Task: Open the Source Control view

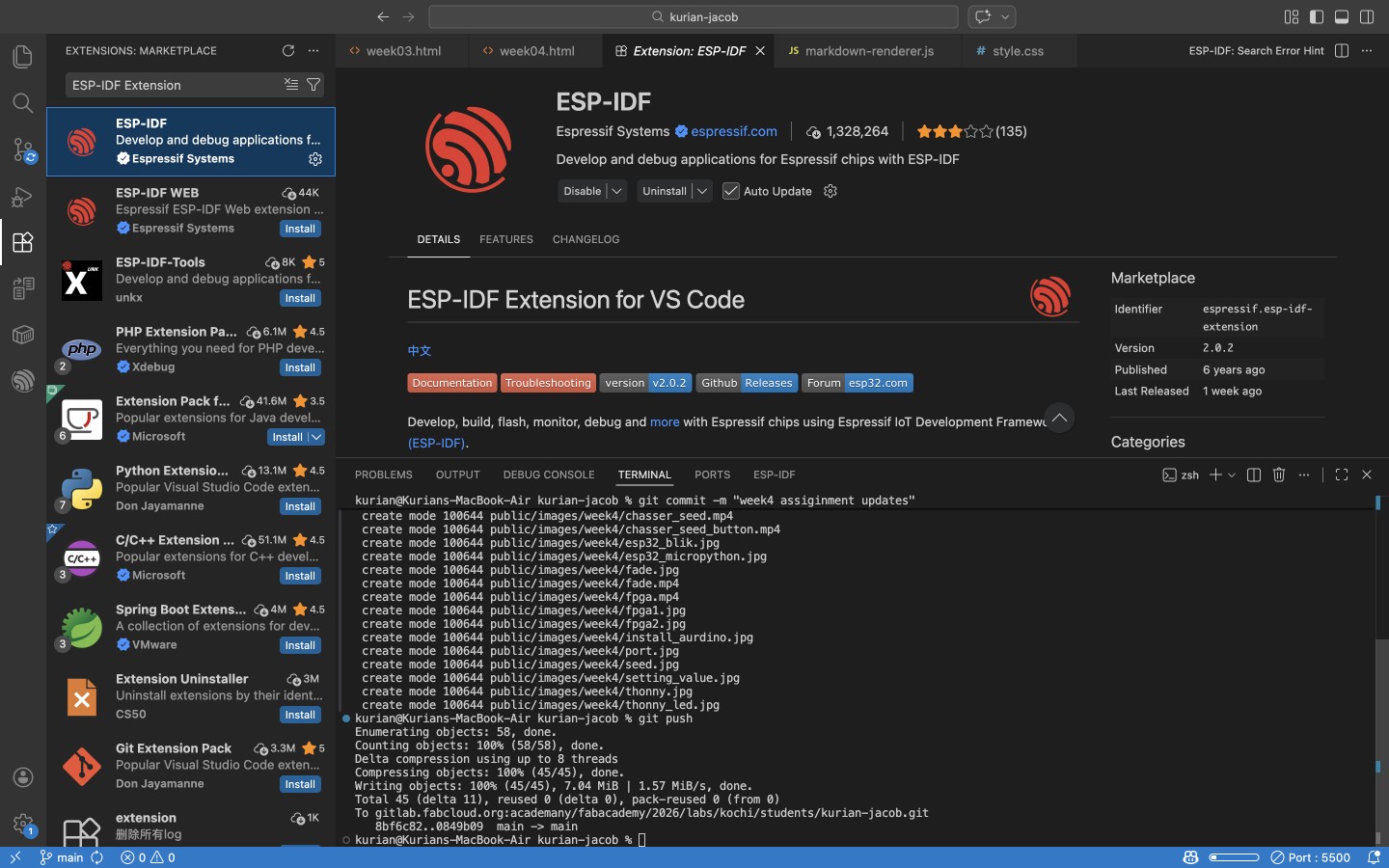Action: tap(23, 149)
